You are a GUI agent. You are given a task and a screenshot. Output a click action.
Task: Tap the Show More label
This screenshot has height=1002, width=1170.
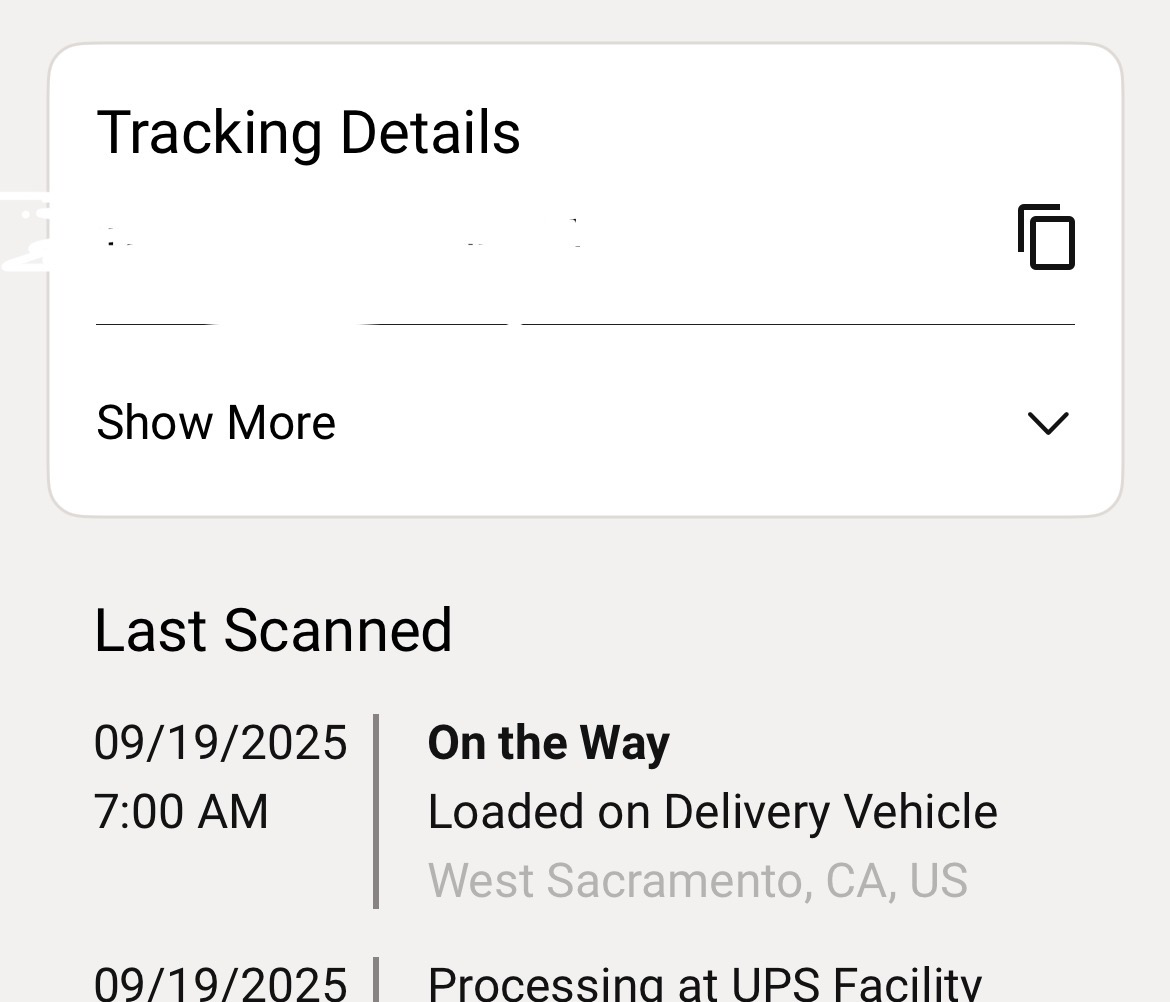click(x=216, y=423)
